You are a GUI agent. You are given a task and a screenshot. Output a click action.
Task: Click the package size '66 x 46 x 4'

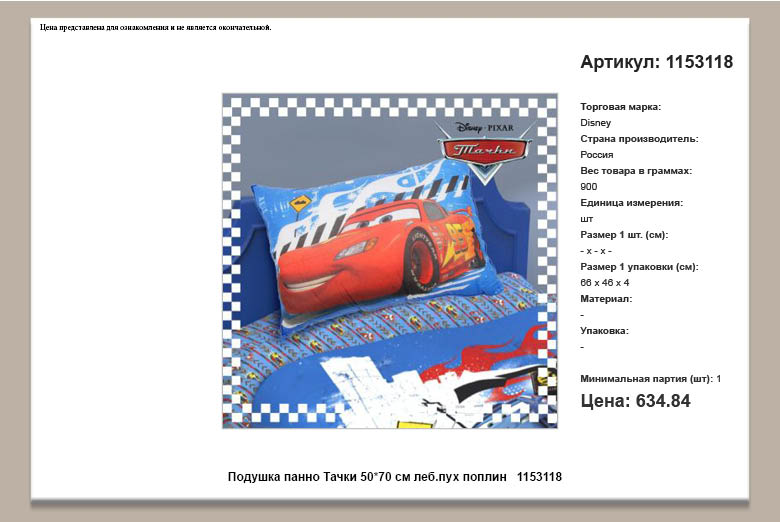click(x=604, y=283)
